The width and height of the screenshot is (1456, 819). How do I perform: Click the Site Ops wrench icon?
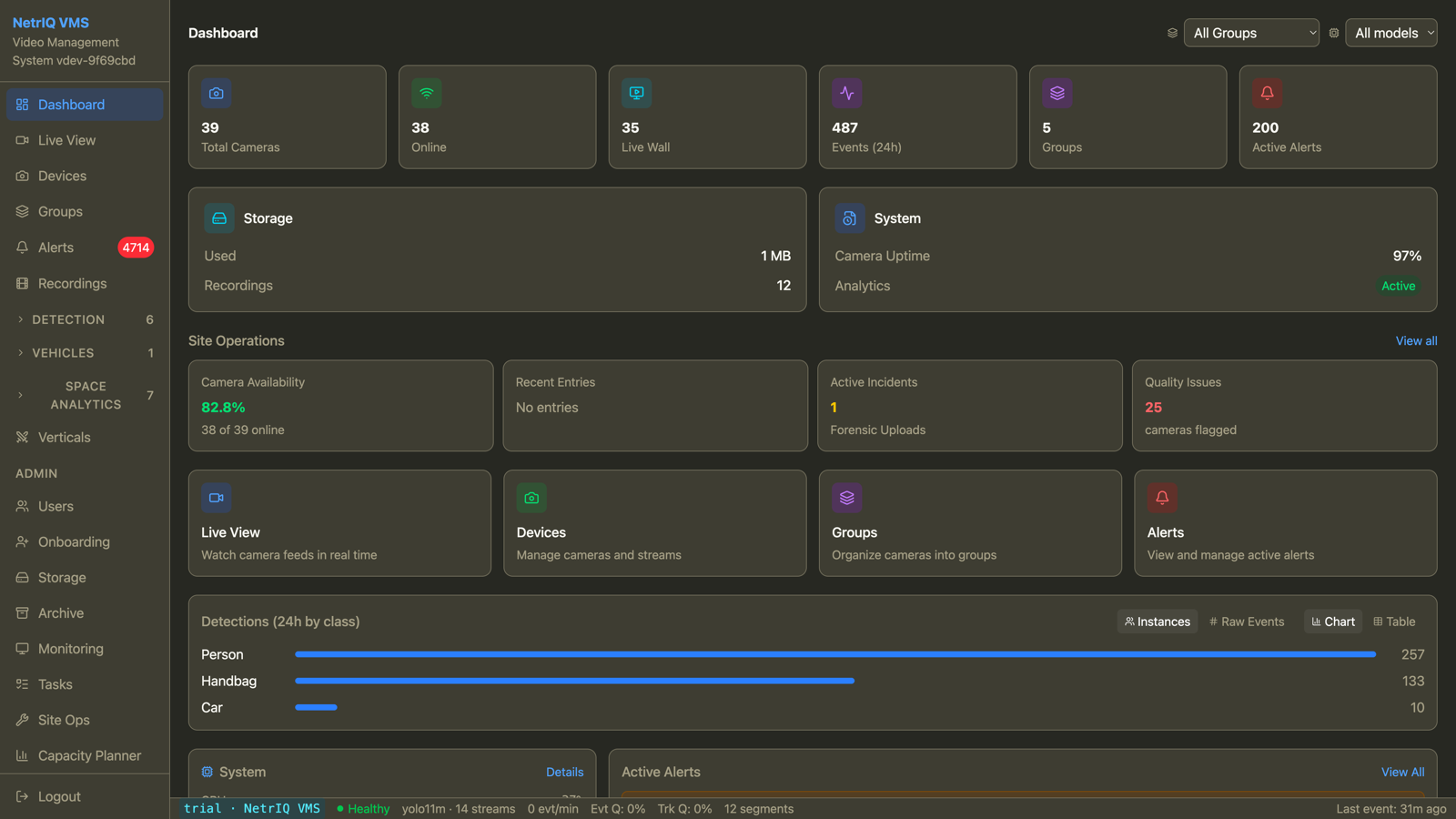[x=23, y=719]
